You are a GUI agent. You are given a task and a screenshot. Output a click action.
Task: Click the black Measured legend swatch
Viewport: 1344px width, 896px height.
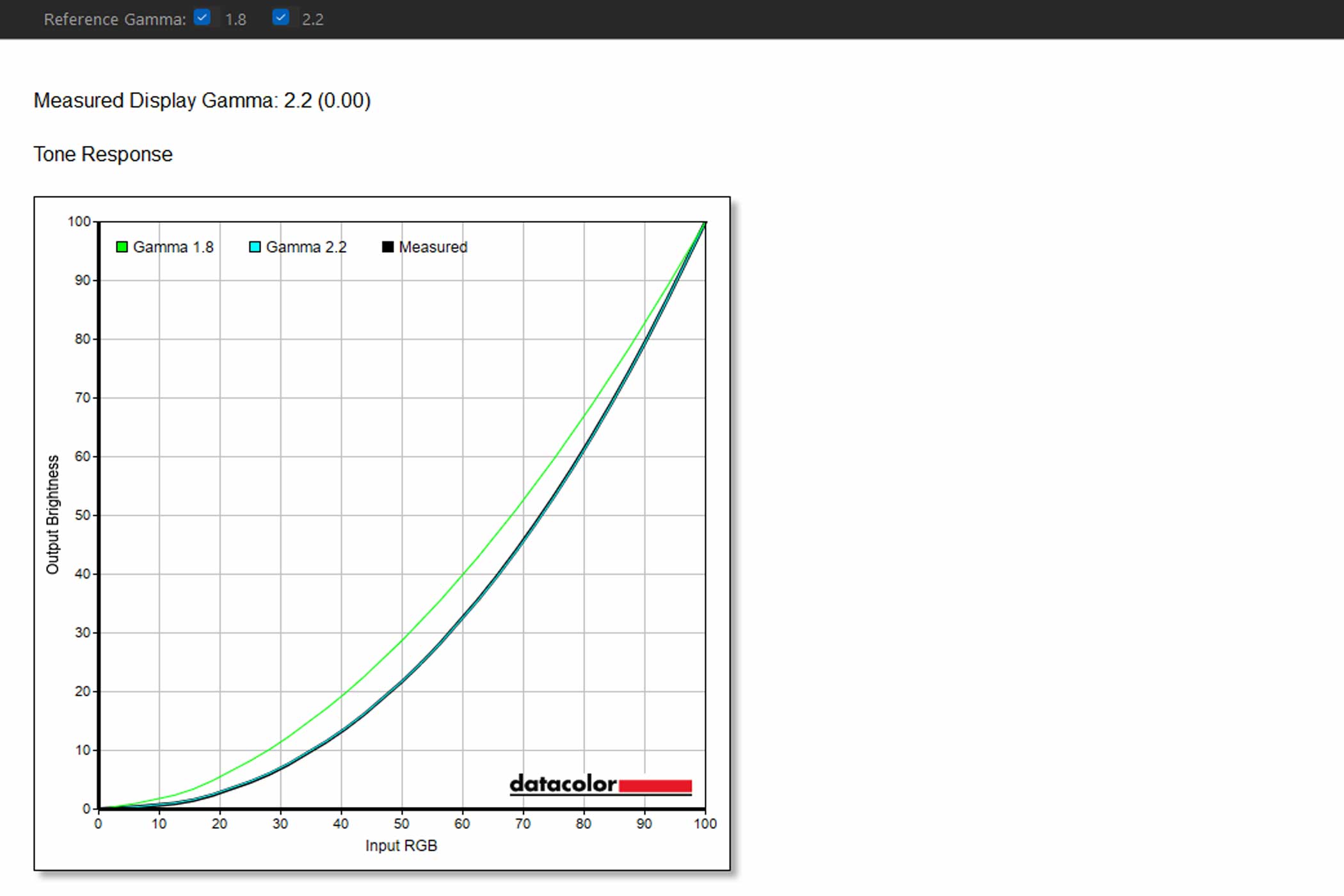coord(387,247)
